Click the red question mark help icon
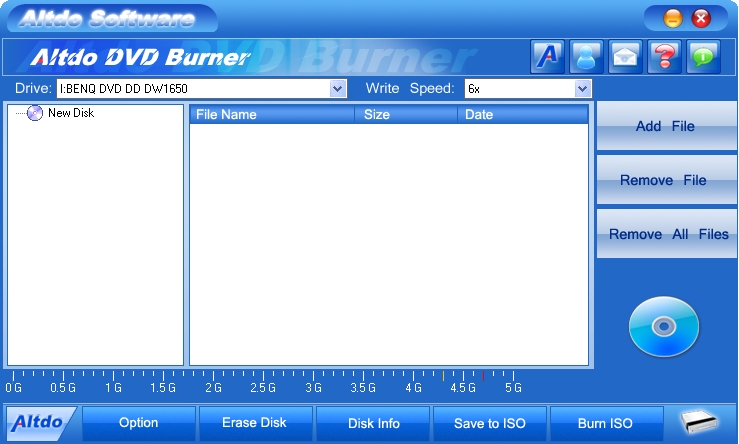Image resolution: width=739 pixels, height=444 pixels. point(665,57)
